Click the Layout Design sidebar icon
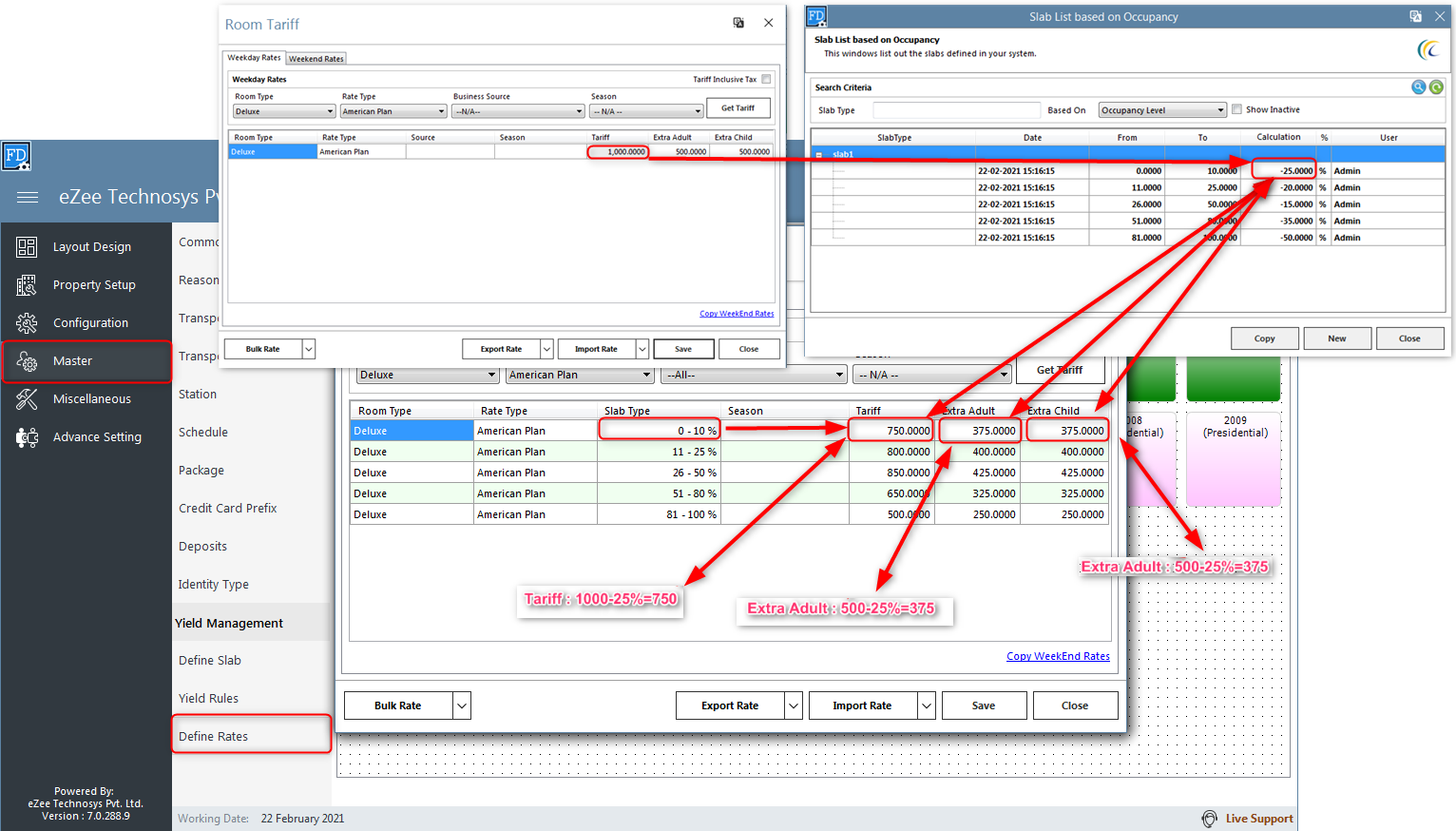1456x831 pixels. pos(27,247)
